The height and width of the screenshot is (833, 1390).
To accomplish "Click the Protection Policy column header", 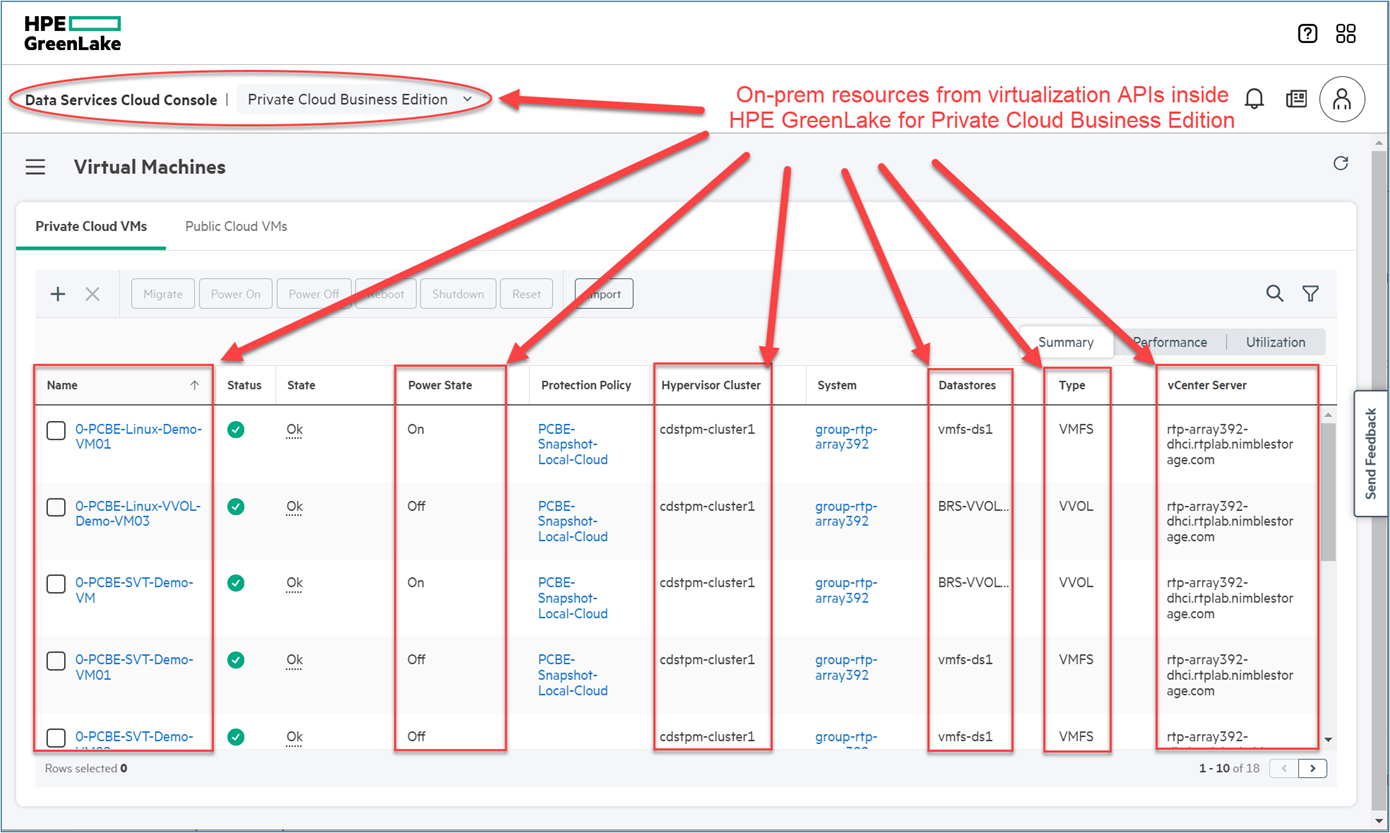I will [x=586, y=385].
